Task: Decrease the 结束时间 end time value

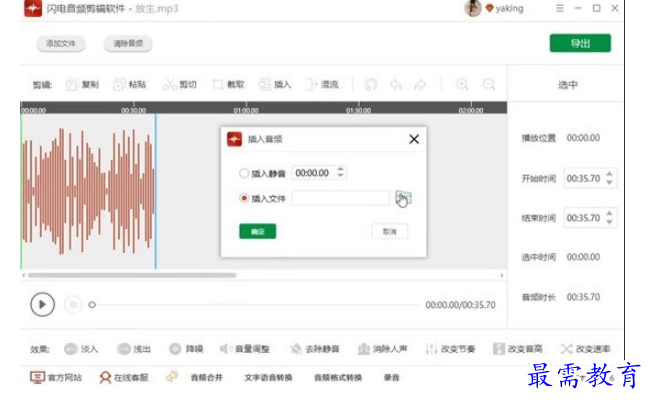Action: click(x=609, y=222)
